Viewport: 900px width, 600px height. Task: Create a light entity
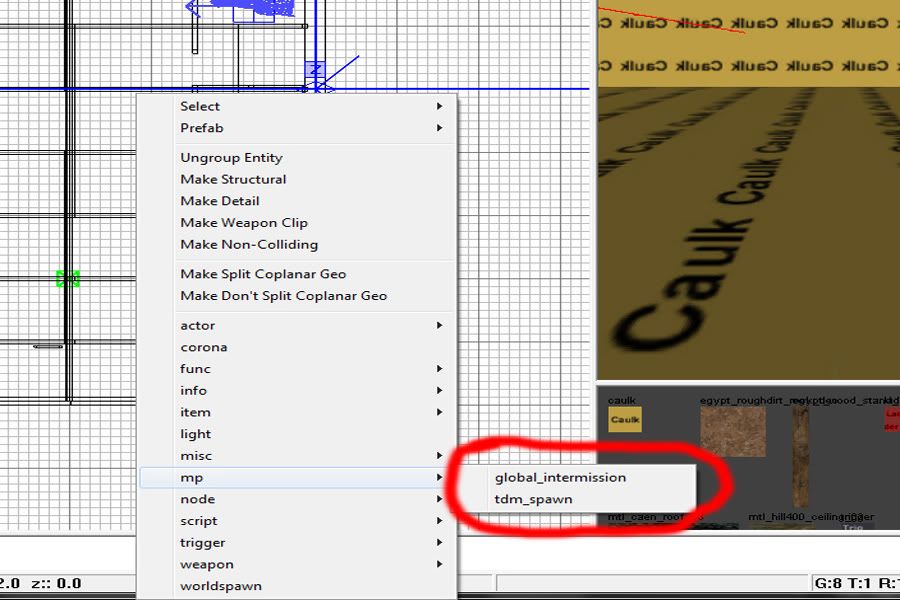[x=196, y=434]
